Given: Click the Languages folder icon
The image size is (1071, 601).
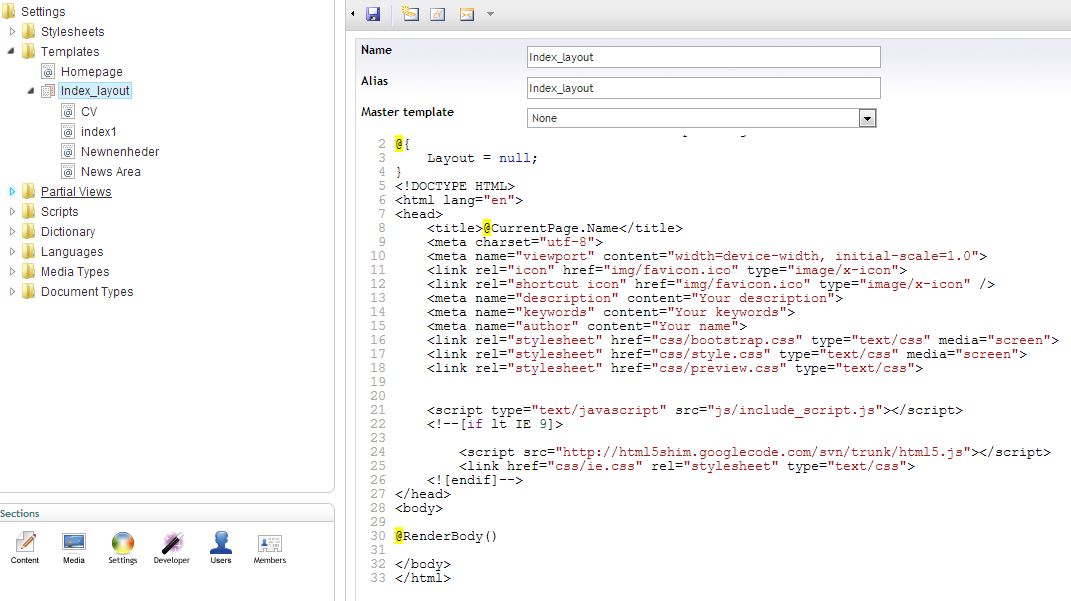Looking at the screenshot, I should pyautogui.click(x=28, y=251).
